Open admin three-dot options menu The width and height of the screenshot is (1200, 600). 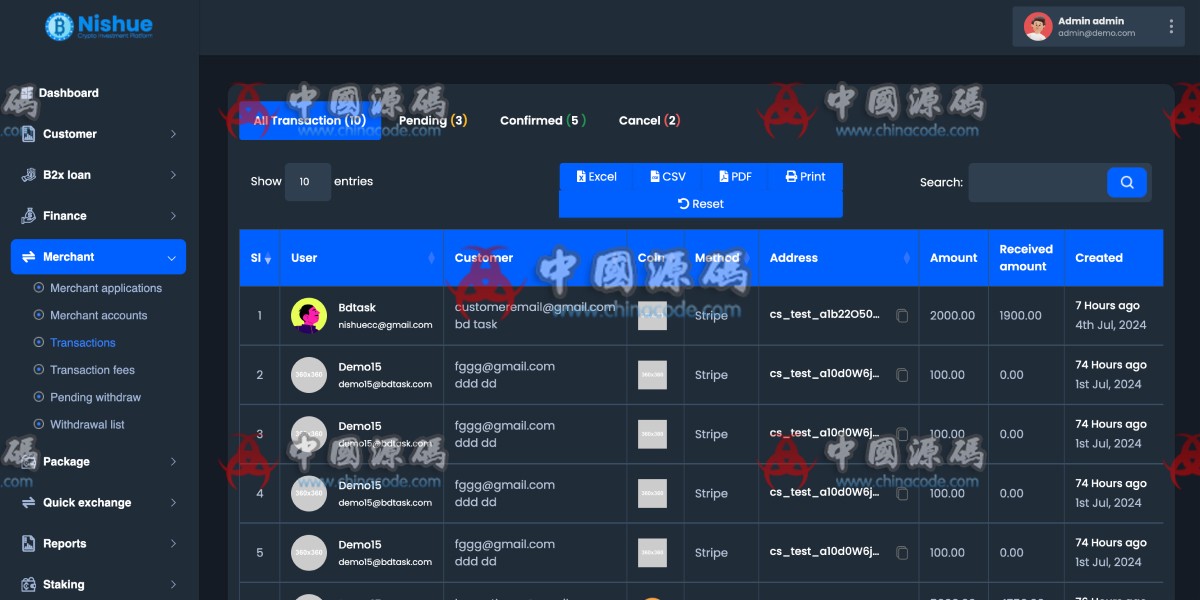click(x=1171, y=27)
